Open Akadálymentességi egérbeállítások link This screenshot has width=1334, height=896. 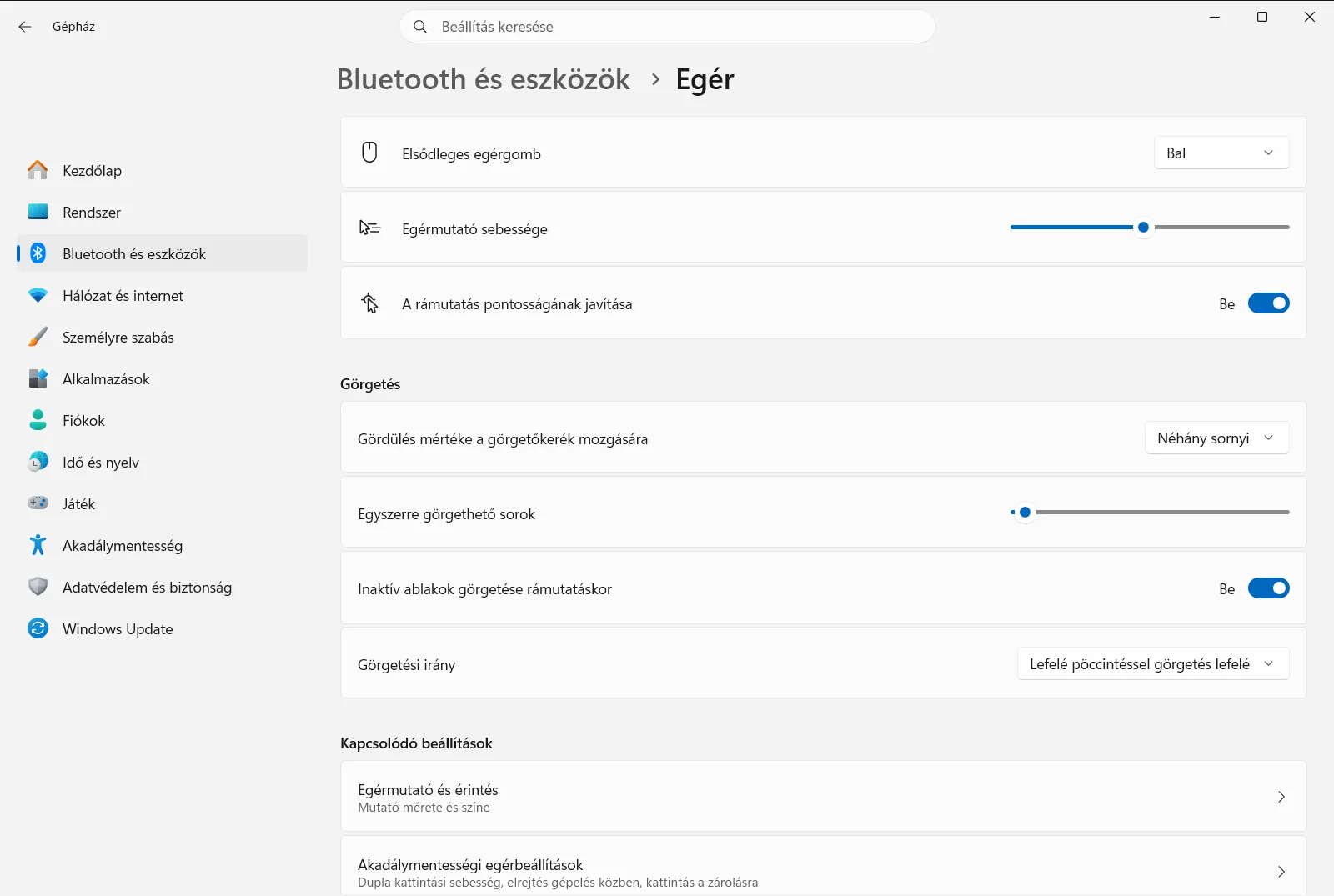[x=823, y=869]
